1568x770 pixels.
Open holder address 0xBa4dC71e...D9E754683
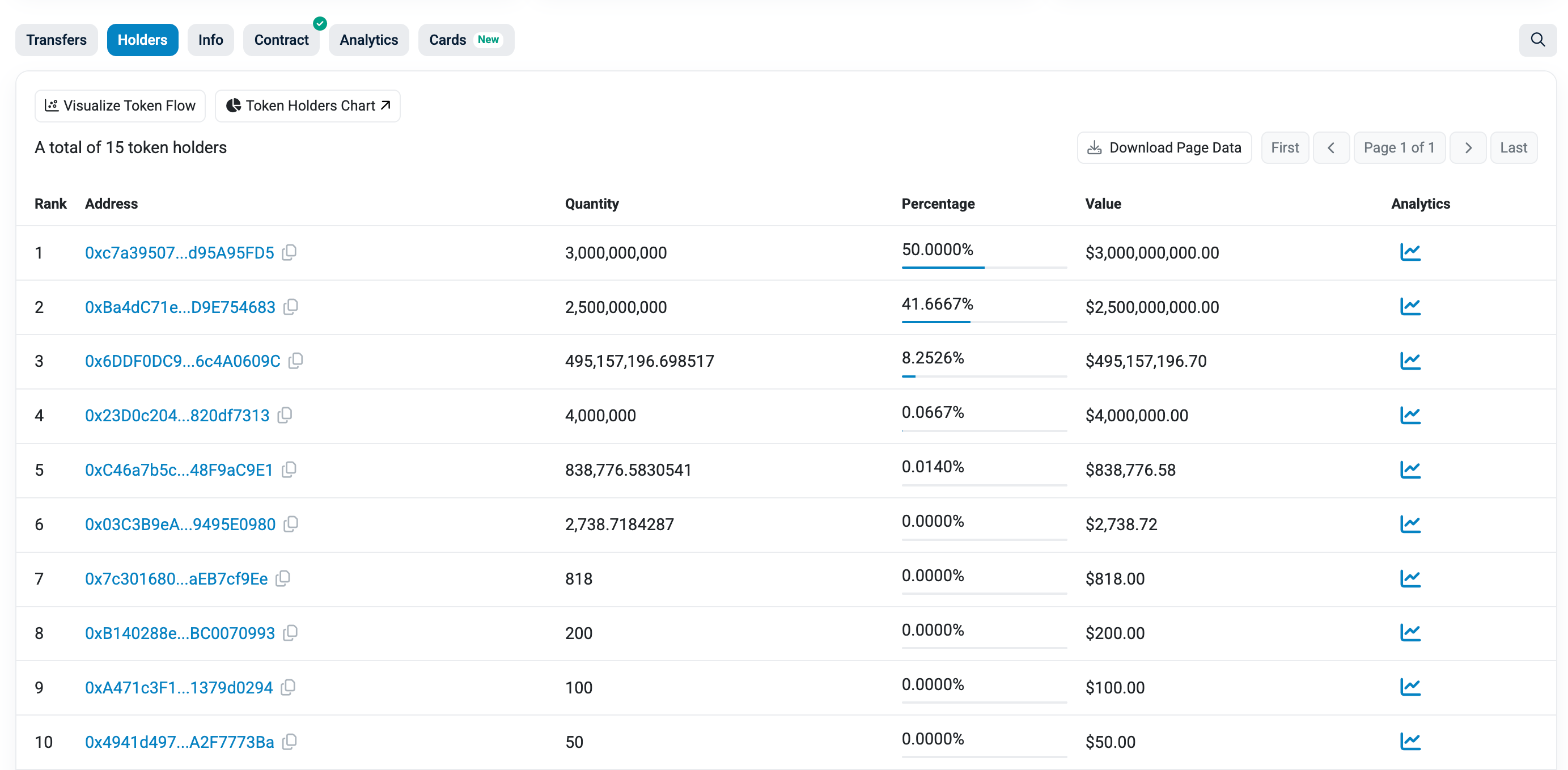180,307
